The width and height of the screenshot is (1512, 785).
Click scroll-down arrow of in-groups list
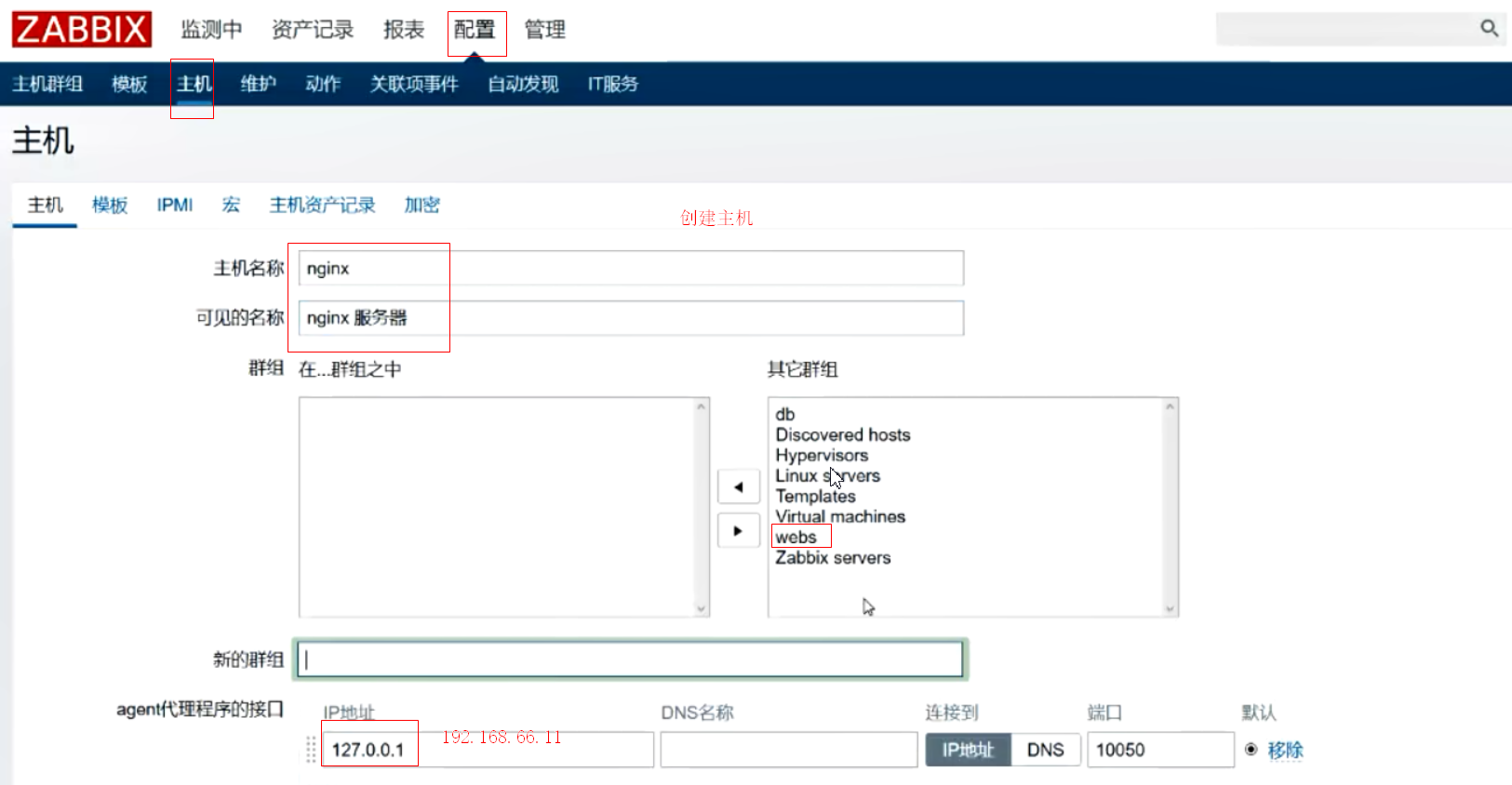coord(702,608)
